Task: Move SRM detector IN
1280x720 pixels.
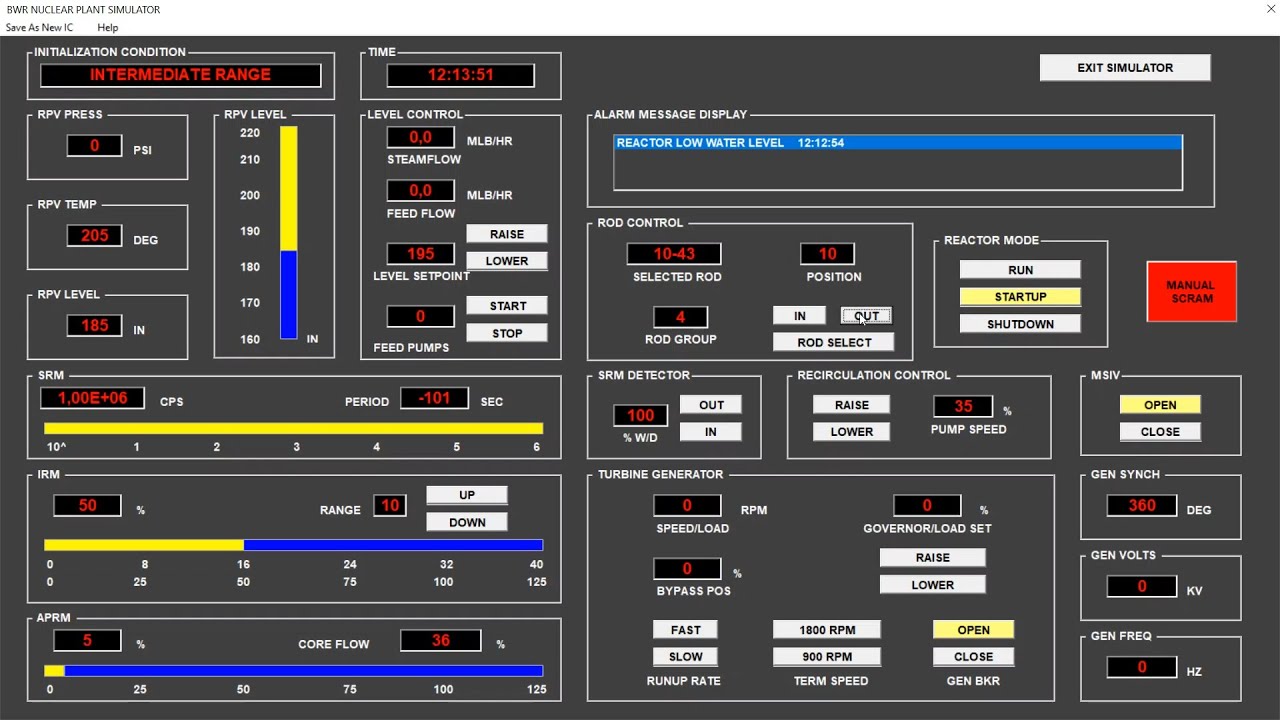Action: 711,432
